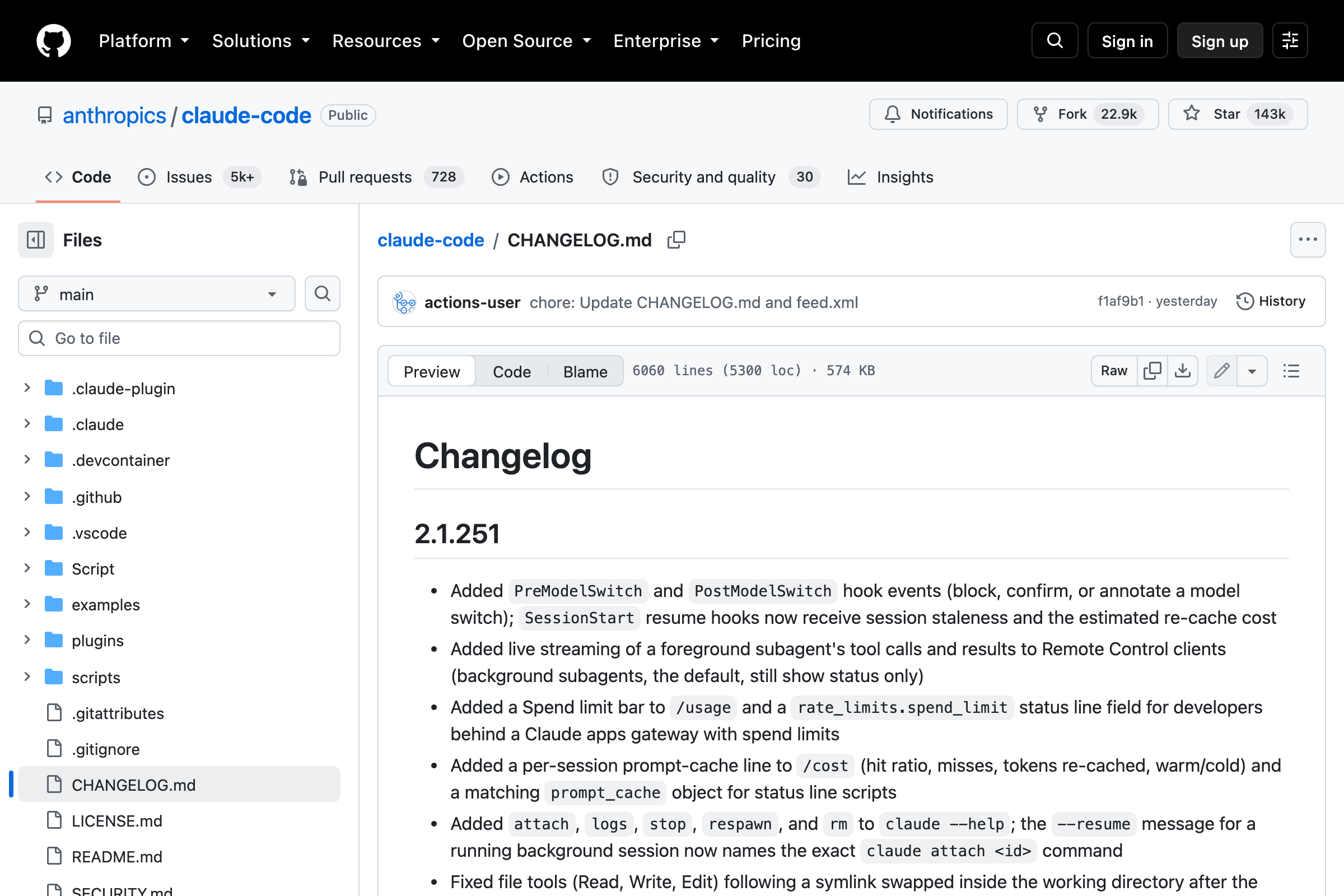Open the actions-user profile link
This screenshot has width=1344, height=896.
[x=472, y=302]
